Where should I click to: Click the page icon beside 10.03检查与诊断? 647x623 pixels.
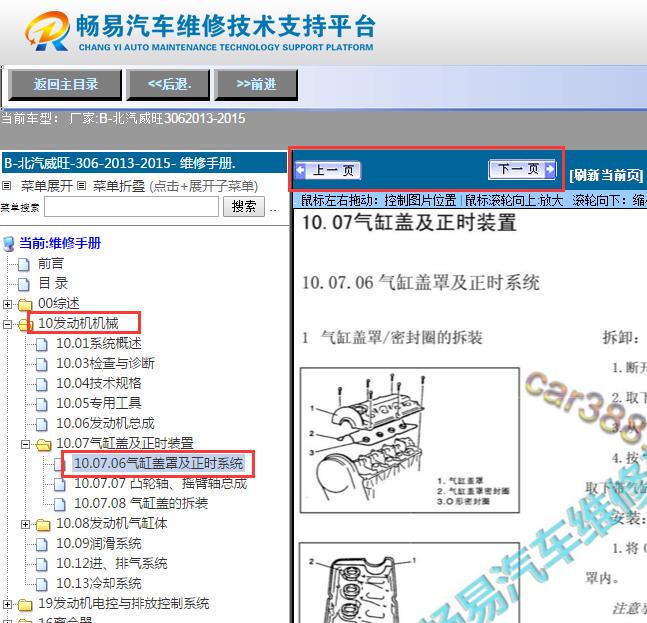[x=42, y=364]
